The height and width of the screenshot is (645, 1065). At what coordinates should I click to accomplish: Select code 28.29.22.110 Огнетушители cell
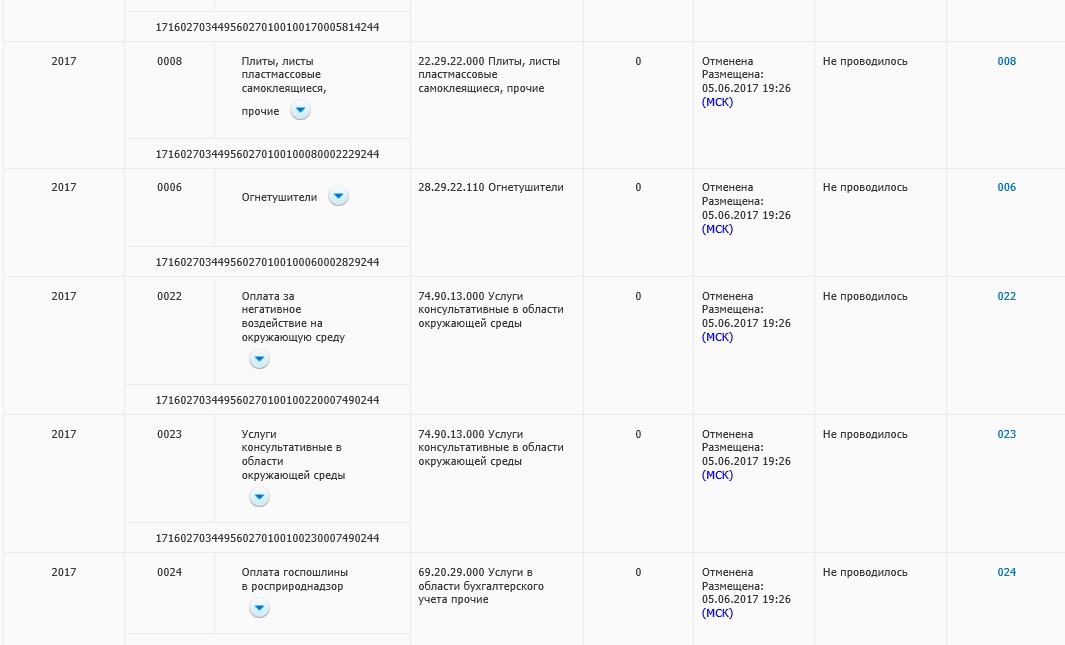(490, 187)
